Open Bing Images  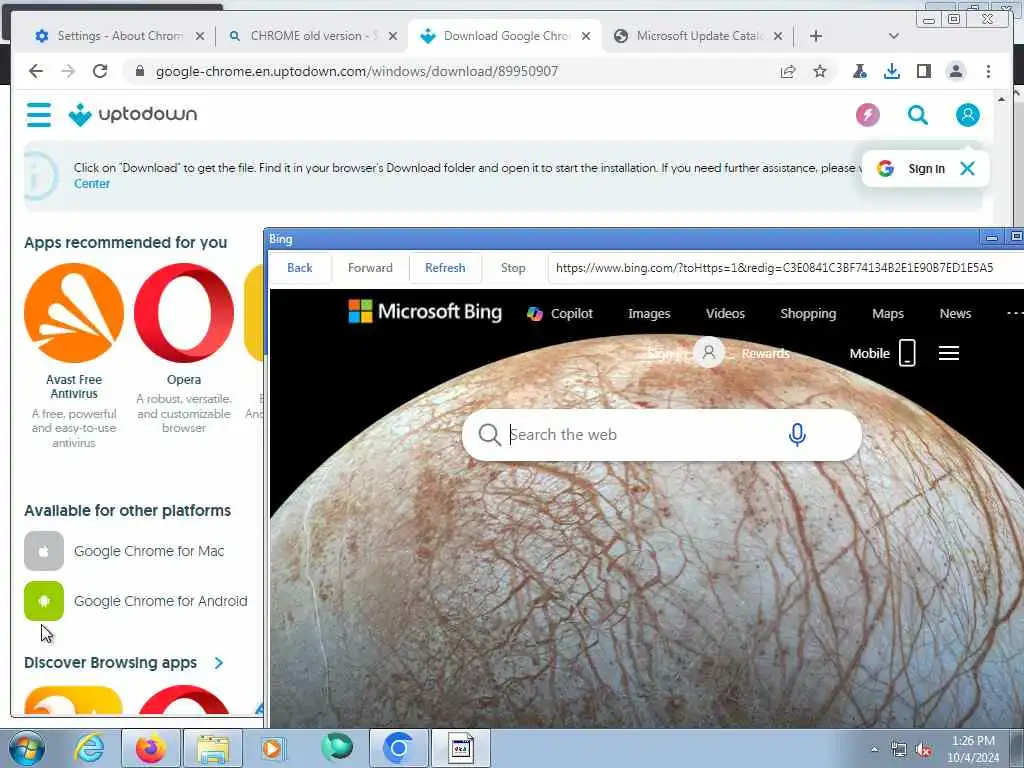tap(649, 313)
